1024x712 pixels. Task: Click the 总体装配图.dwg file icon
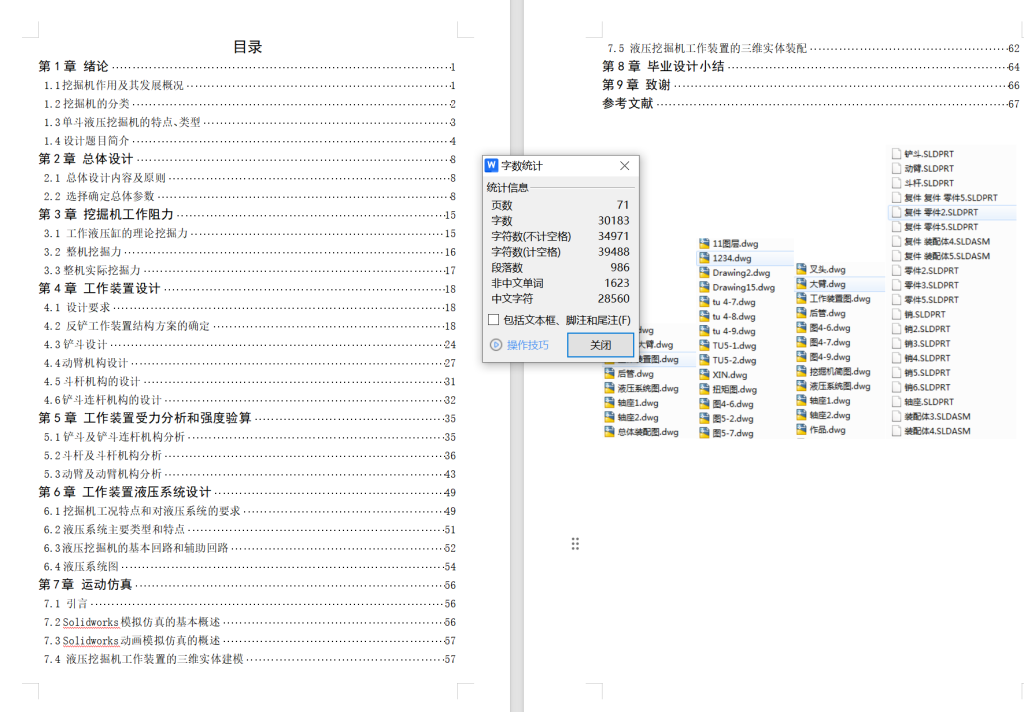pyautogui.click(x=608, y=433)
